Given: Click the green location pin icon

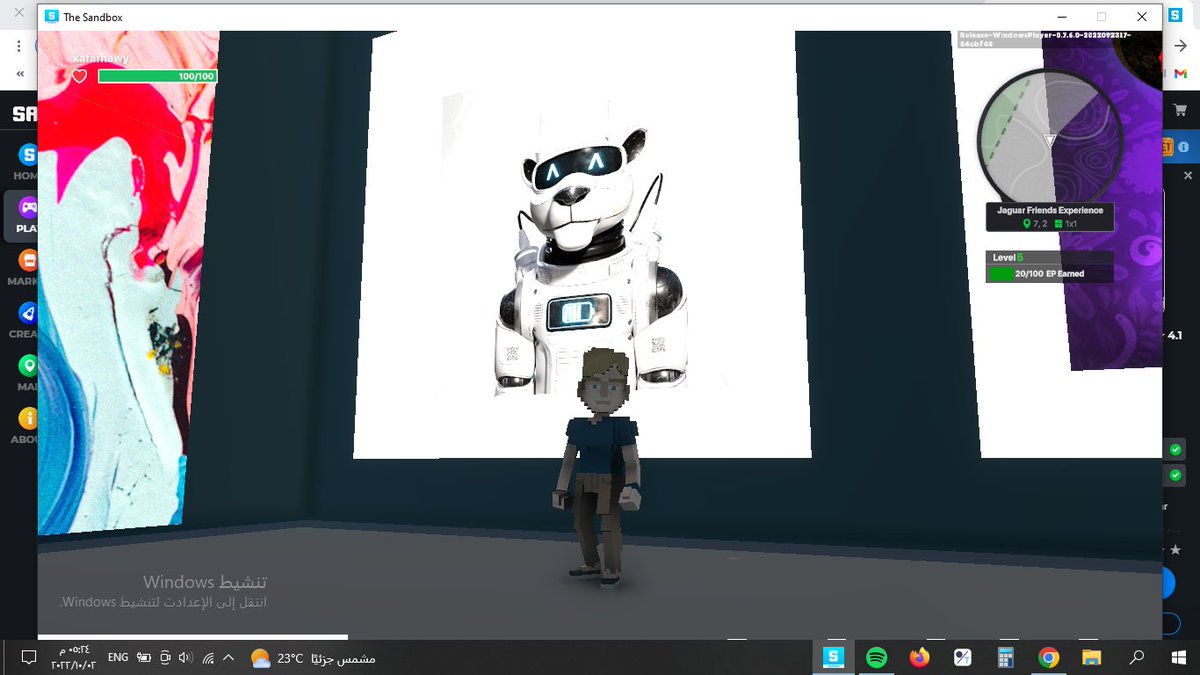Looking at the screenshot, I should tap(1026, 224).
